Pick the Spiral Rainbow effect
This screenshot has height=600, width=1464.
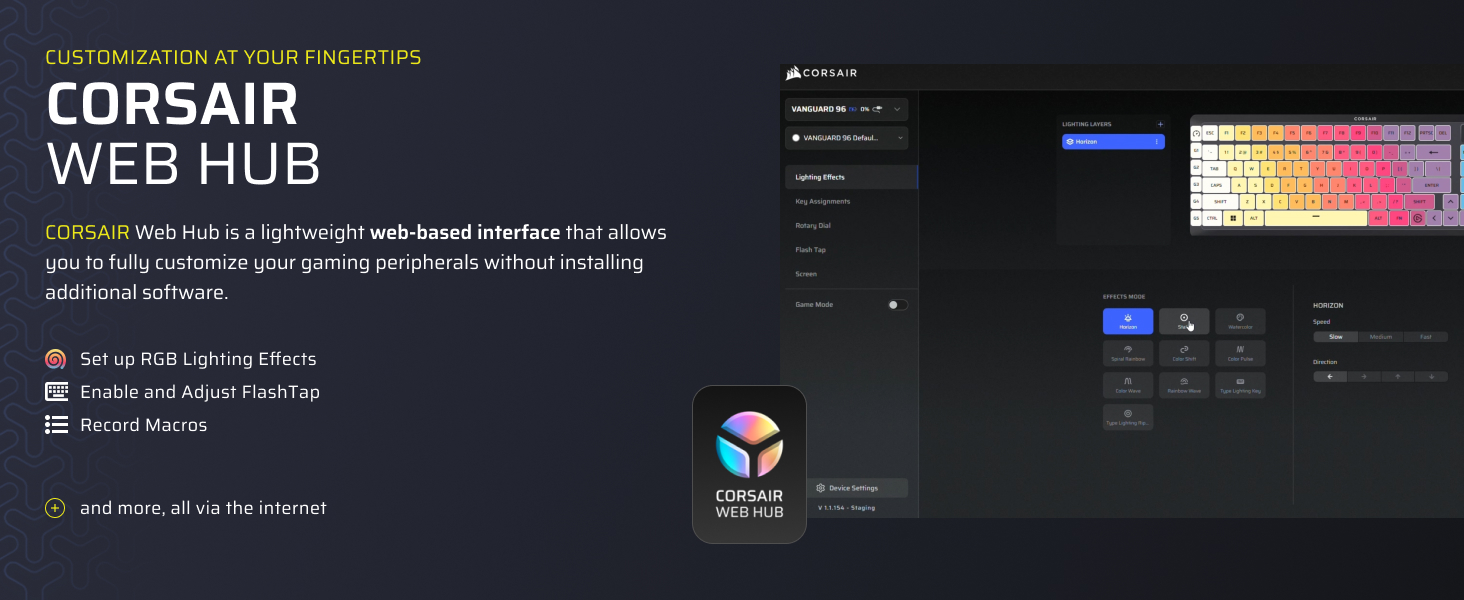(1128, 353)
